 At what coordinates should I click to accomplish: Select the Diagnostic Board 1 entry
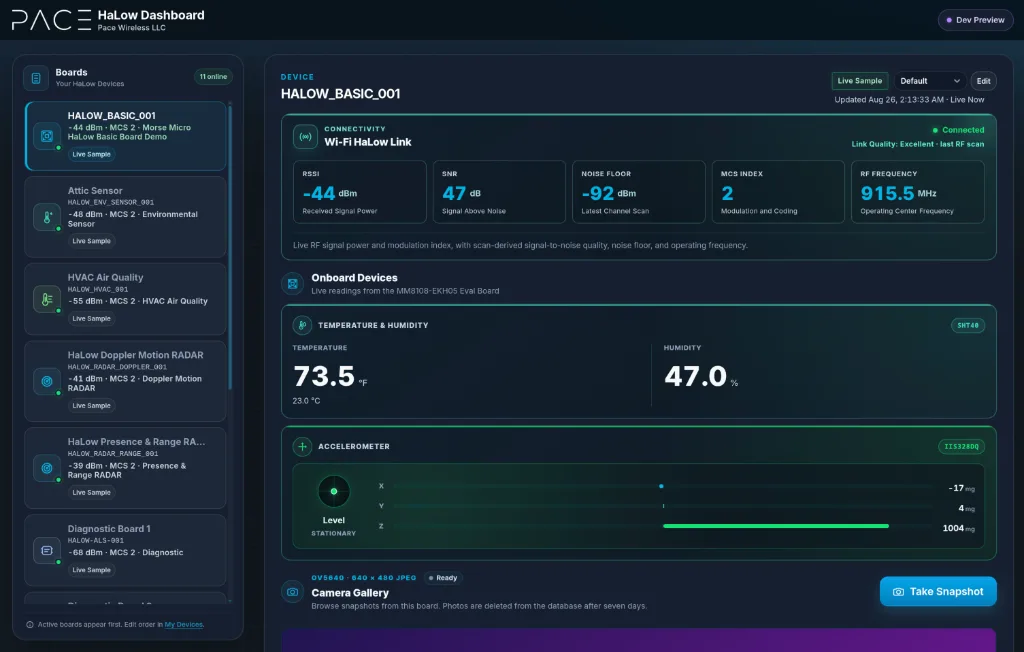click(125, 550)
